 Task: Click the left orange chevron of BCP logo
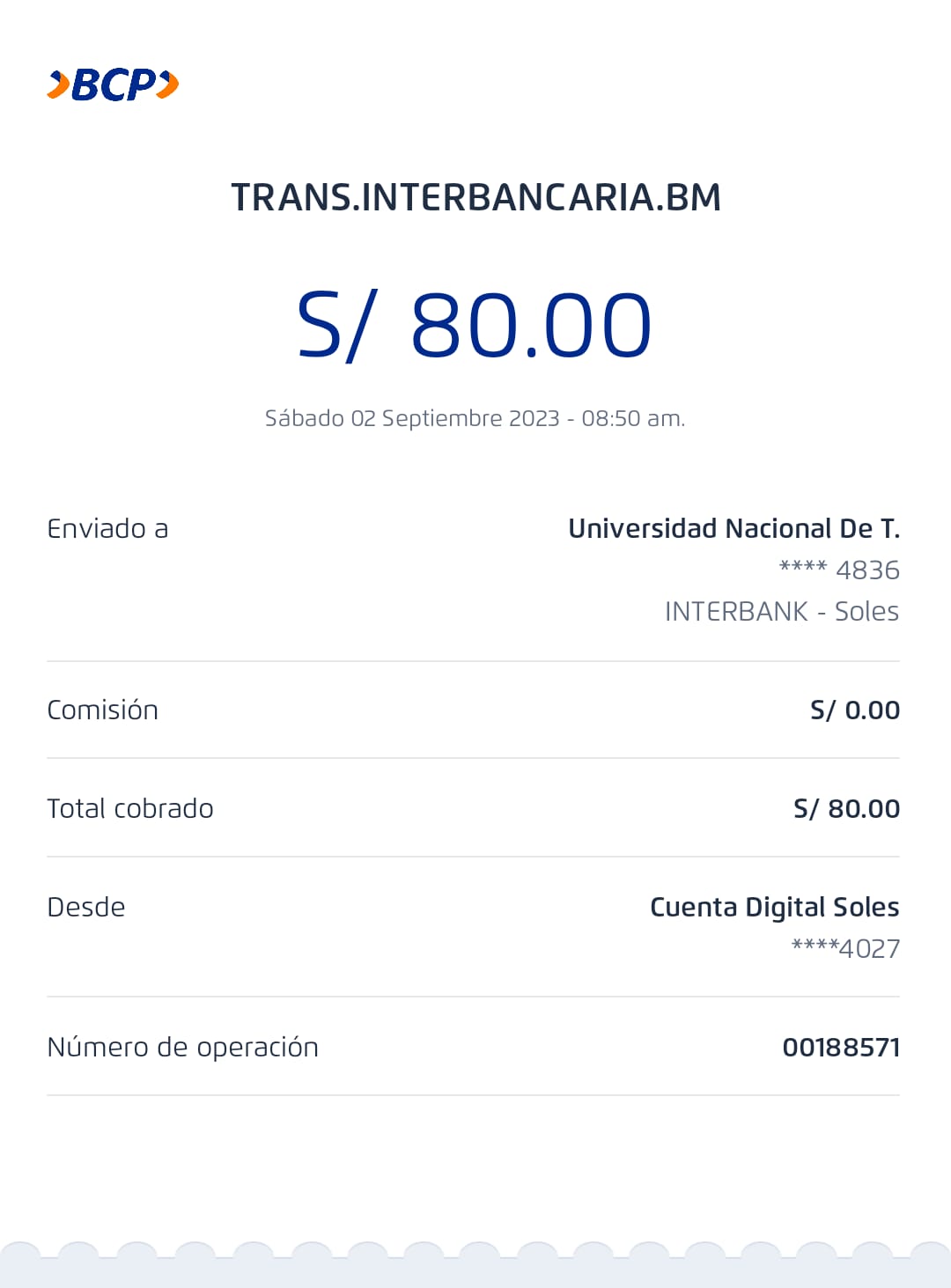(x=58, y=85)
